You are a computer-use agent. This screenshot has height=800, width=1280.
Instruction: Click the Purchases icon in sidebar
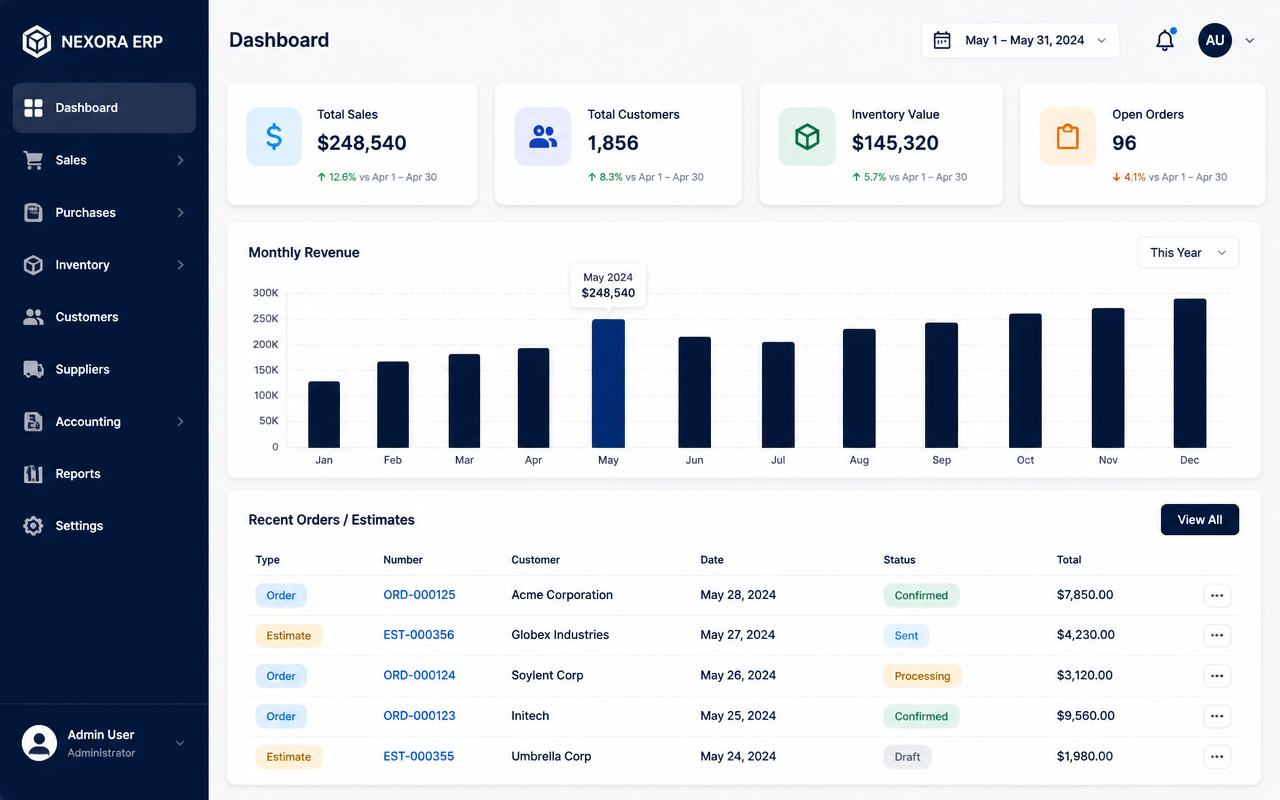(x=33, y=212)
